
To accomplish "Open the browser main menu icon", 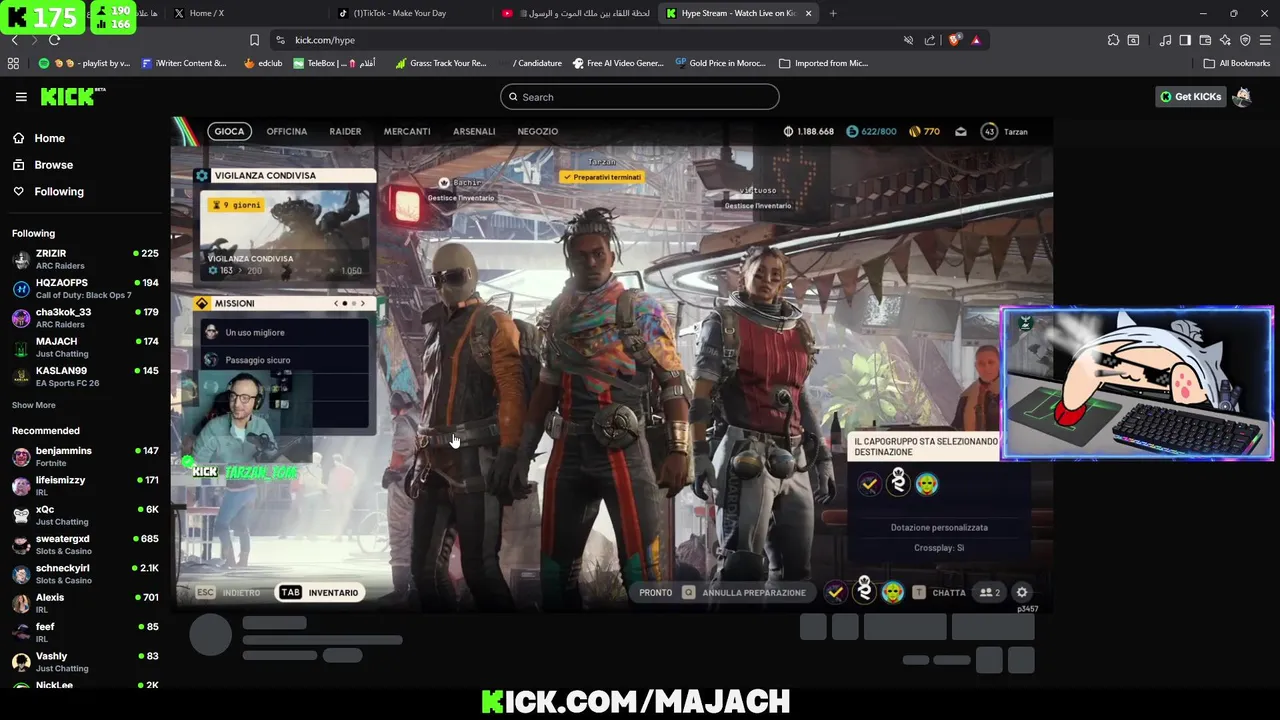I will pyautogui.click(x=1266, y=40).
